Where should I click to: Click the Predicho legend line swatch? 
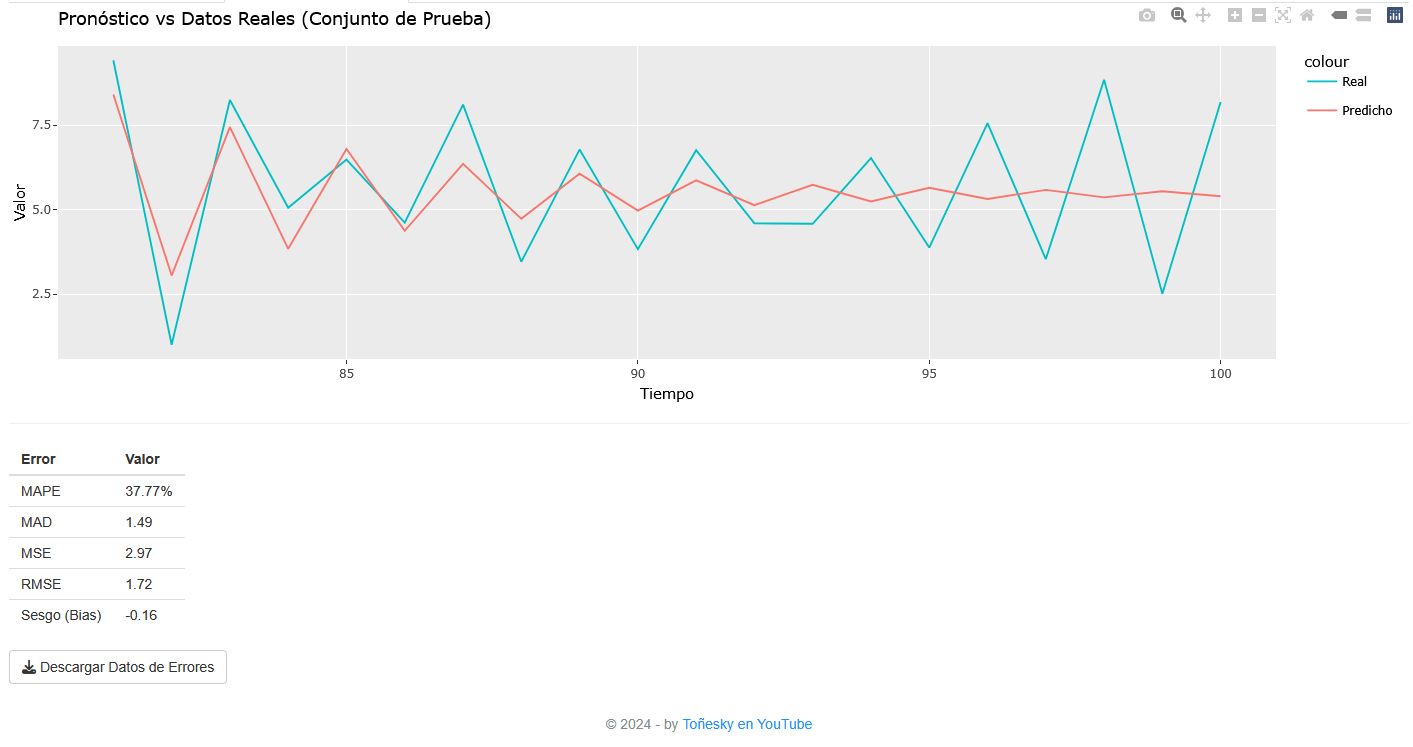[x=1322, y=111]
